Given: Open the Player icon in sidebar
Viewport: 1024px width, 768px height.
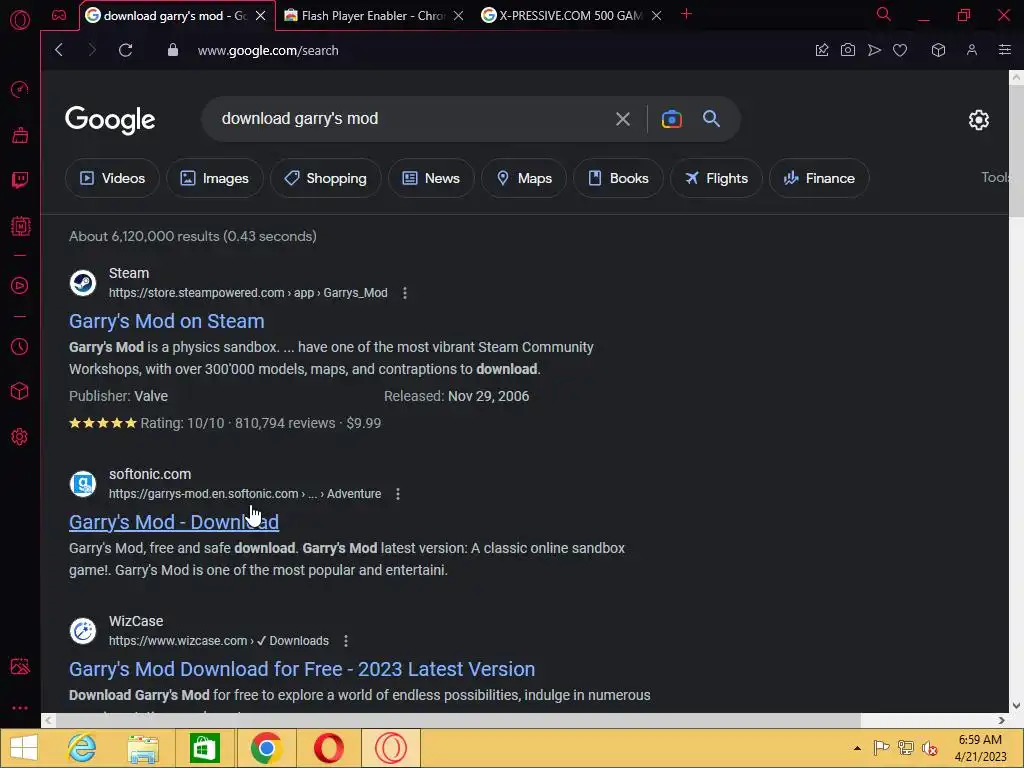Looking at the screenshot, I should point(20,285).
